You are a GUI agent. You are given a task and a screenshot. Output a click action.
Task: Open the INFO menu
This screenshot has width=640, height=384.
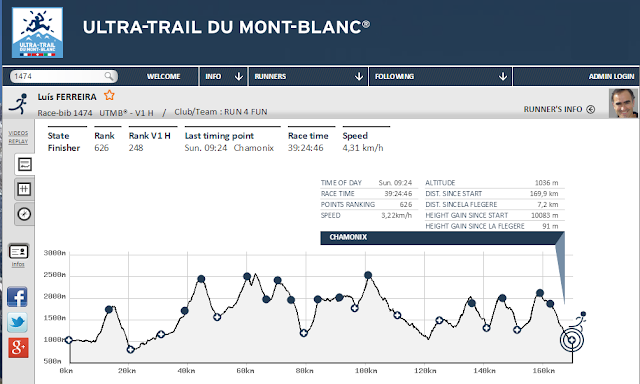pos(213,76)
